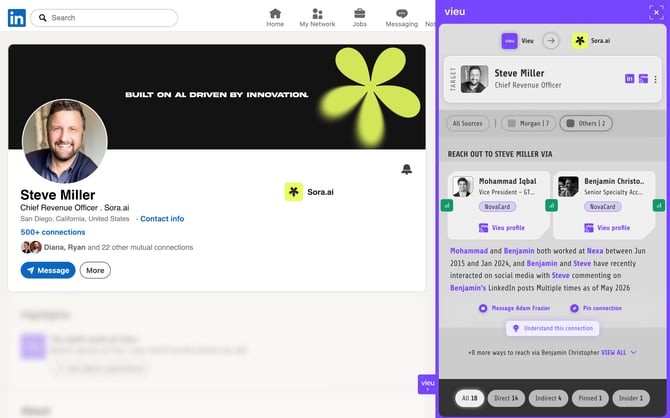
Task: Open the Contact info link
Action: point(162,218)
